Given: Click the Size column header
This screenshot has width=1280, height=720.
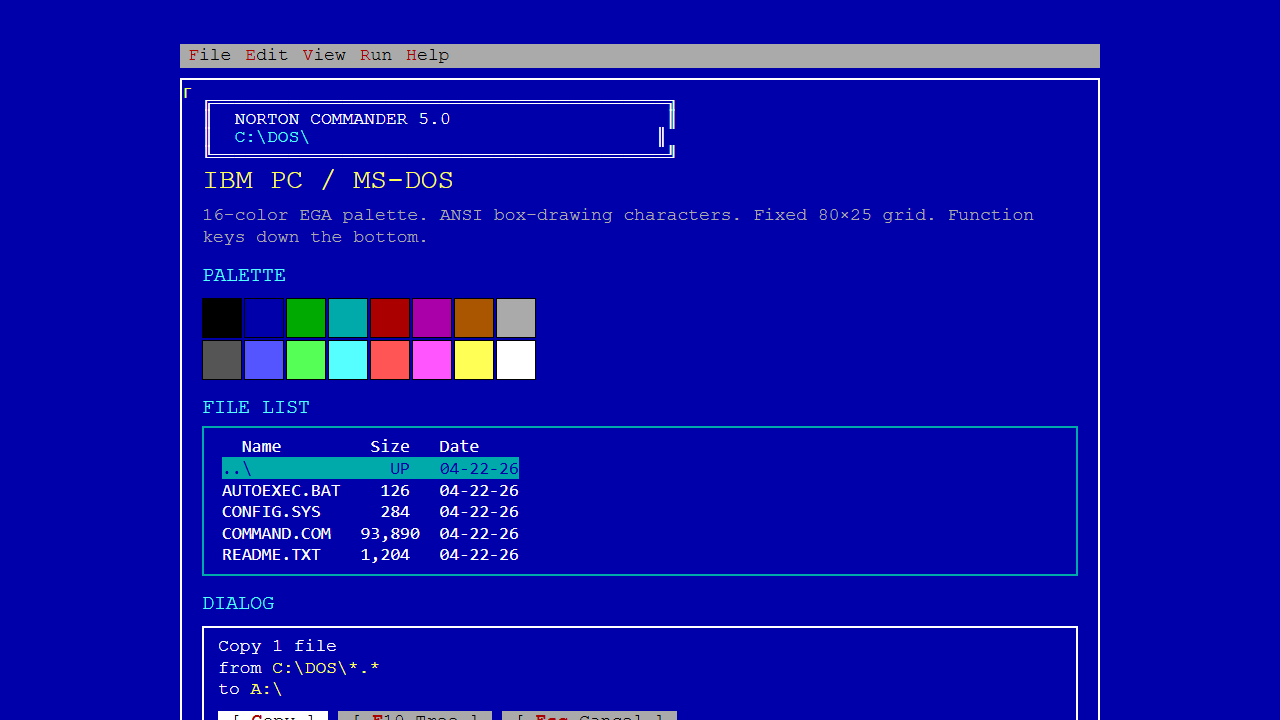Looking at the screenshot, I should [x=390, y=447].
